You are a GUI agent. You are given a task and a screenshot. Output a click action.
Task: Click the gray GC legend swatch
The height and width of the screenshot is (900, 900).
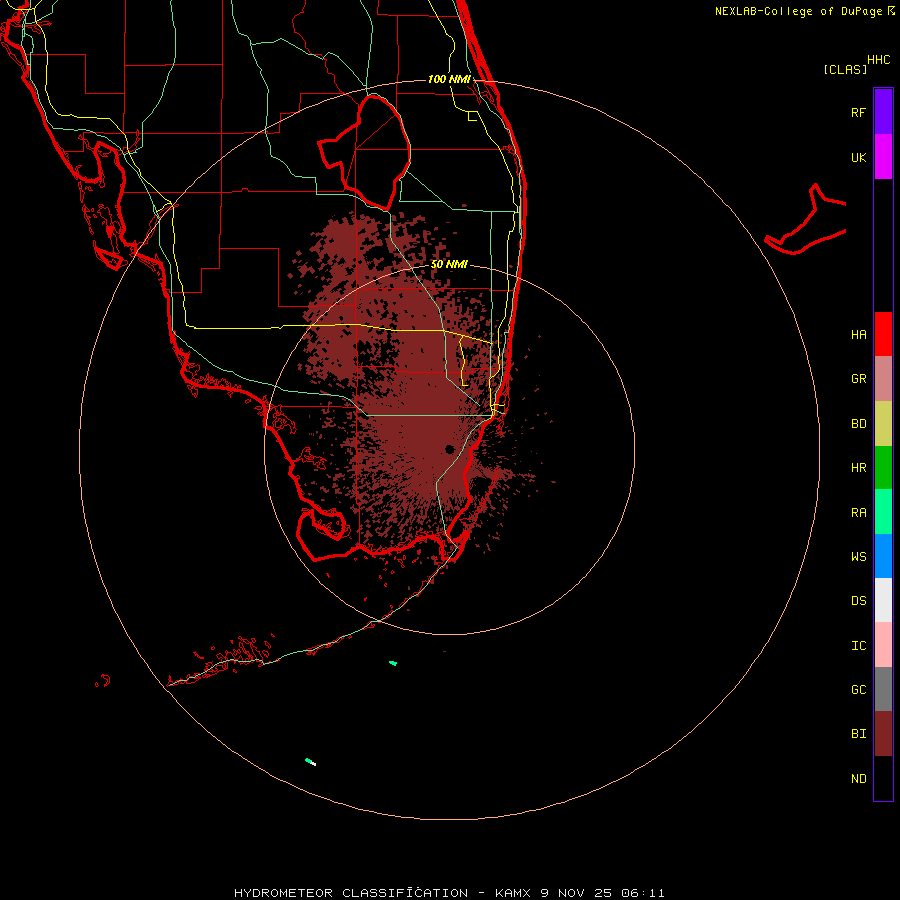point(883,689)
